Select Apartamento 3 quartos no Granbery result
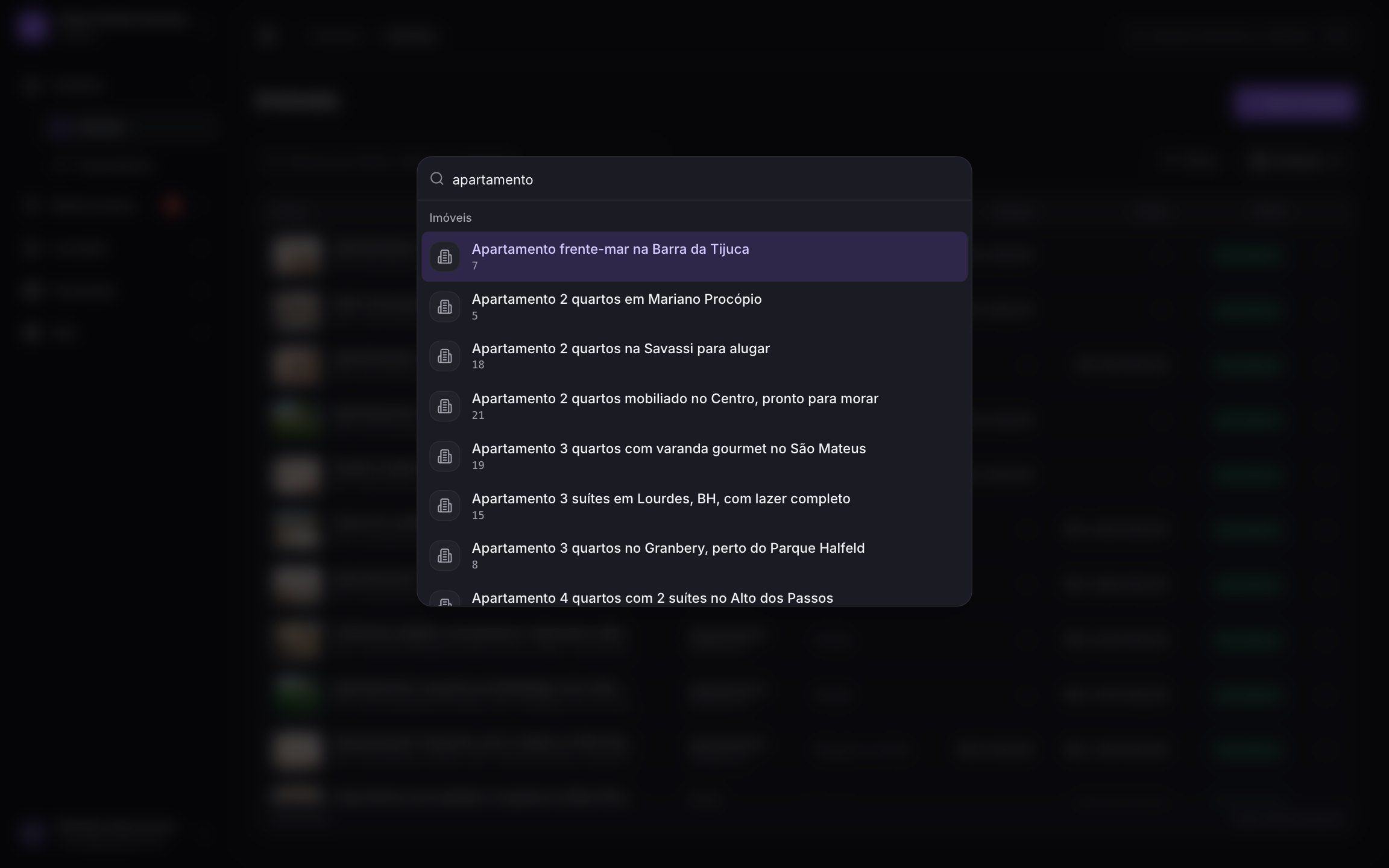The width and height of the screenshot is (1389, 868). tap(694, 556)
